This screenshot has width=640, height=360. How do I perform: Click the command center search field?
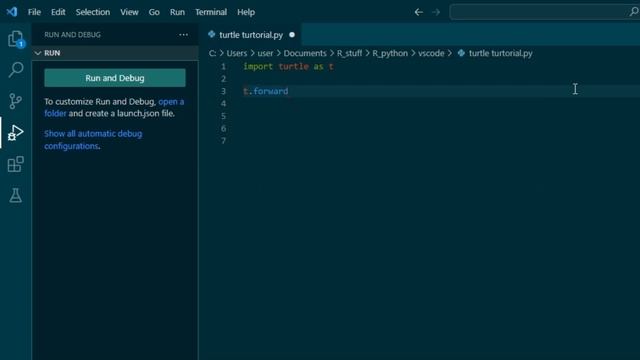click(x=544, y=12)
